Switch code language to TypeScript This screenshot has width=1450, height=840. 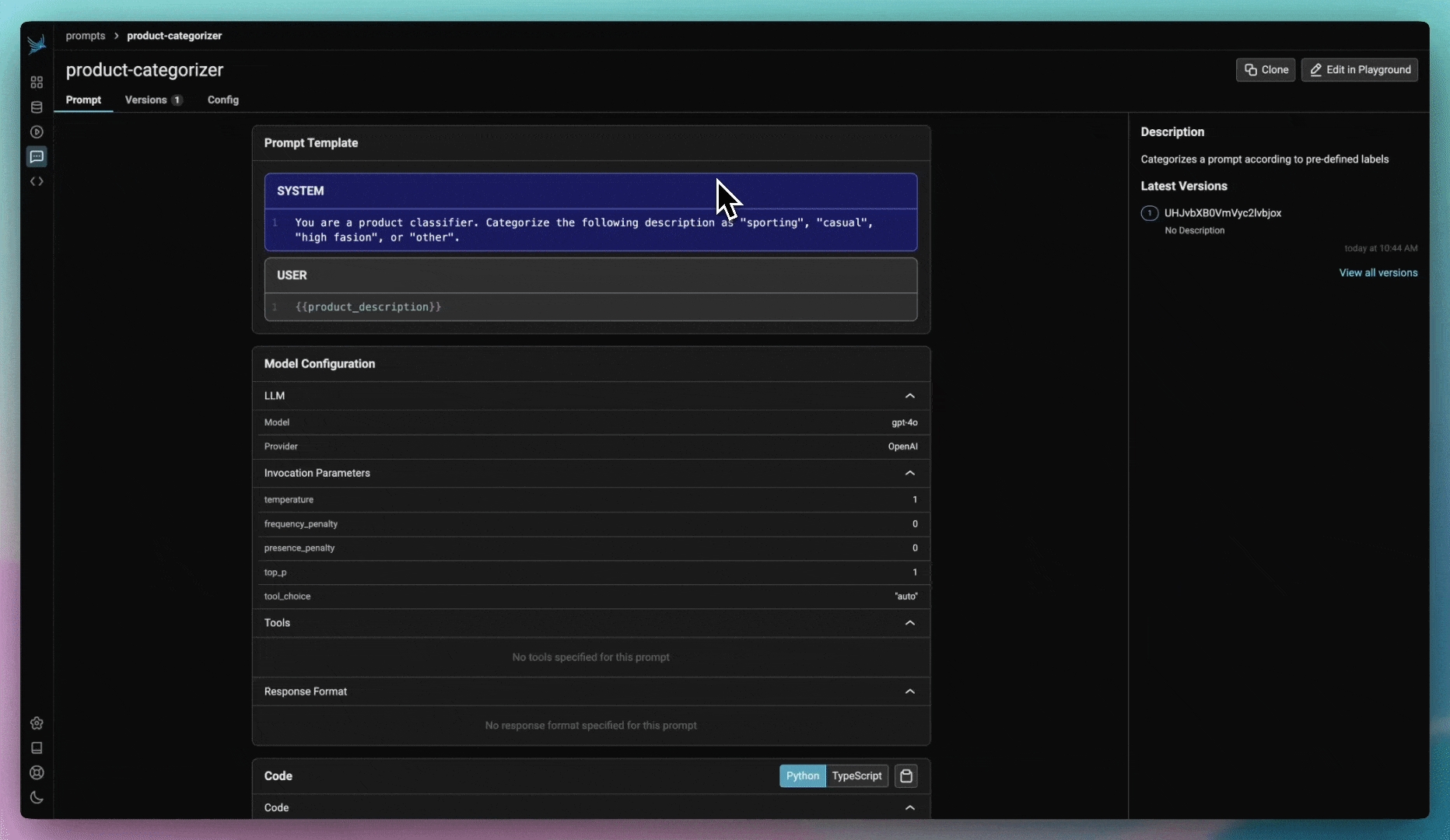[856, 776]
